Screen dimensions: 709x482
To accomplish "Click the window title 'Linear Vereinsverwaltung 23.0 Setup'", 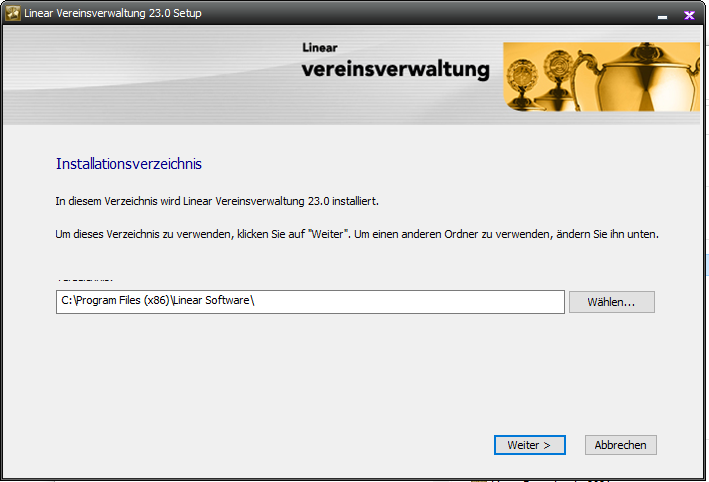I will (x=113, y=13).
